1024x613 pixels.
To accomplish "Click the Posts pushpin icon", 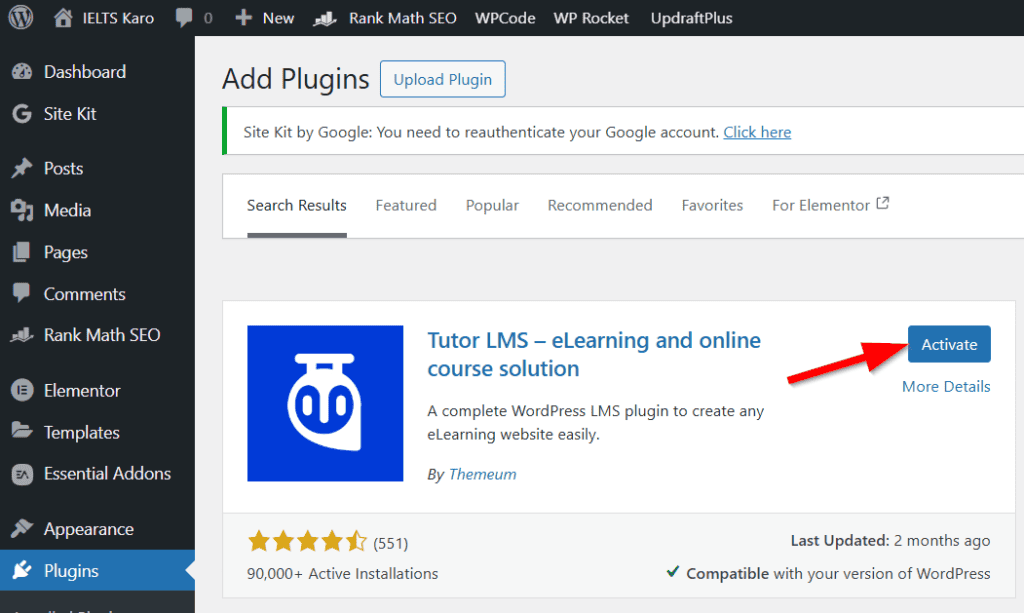I will click(x=22, y=168).
